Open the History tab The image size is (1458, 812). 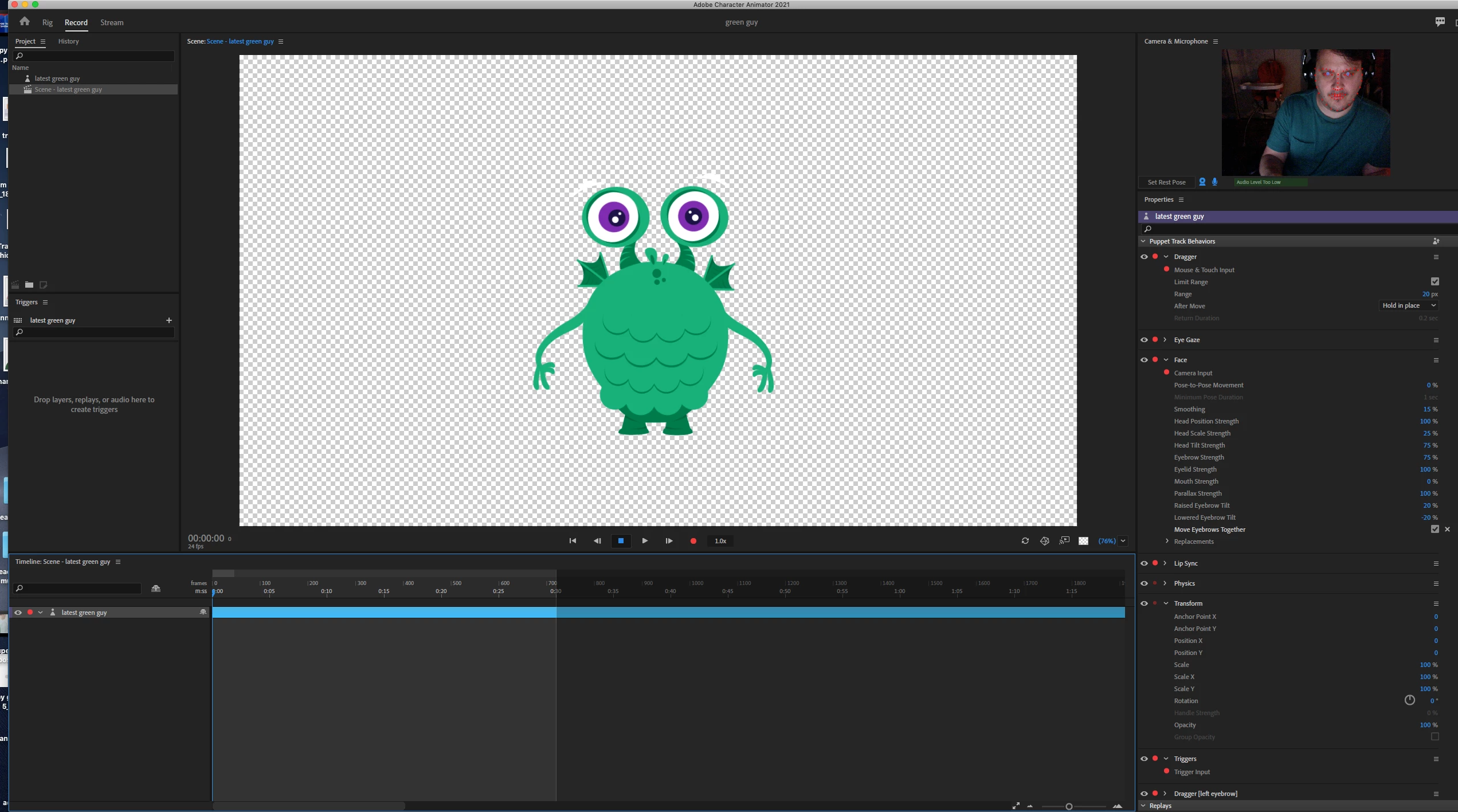68,41
